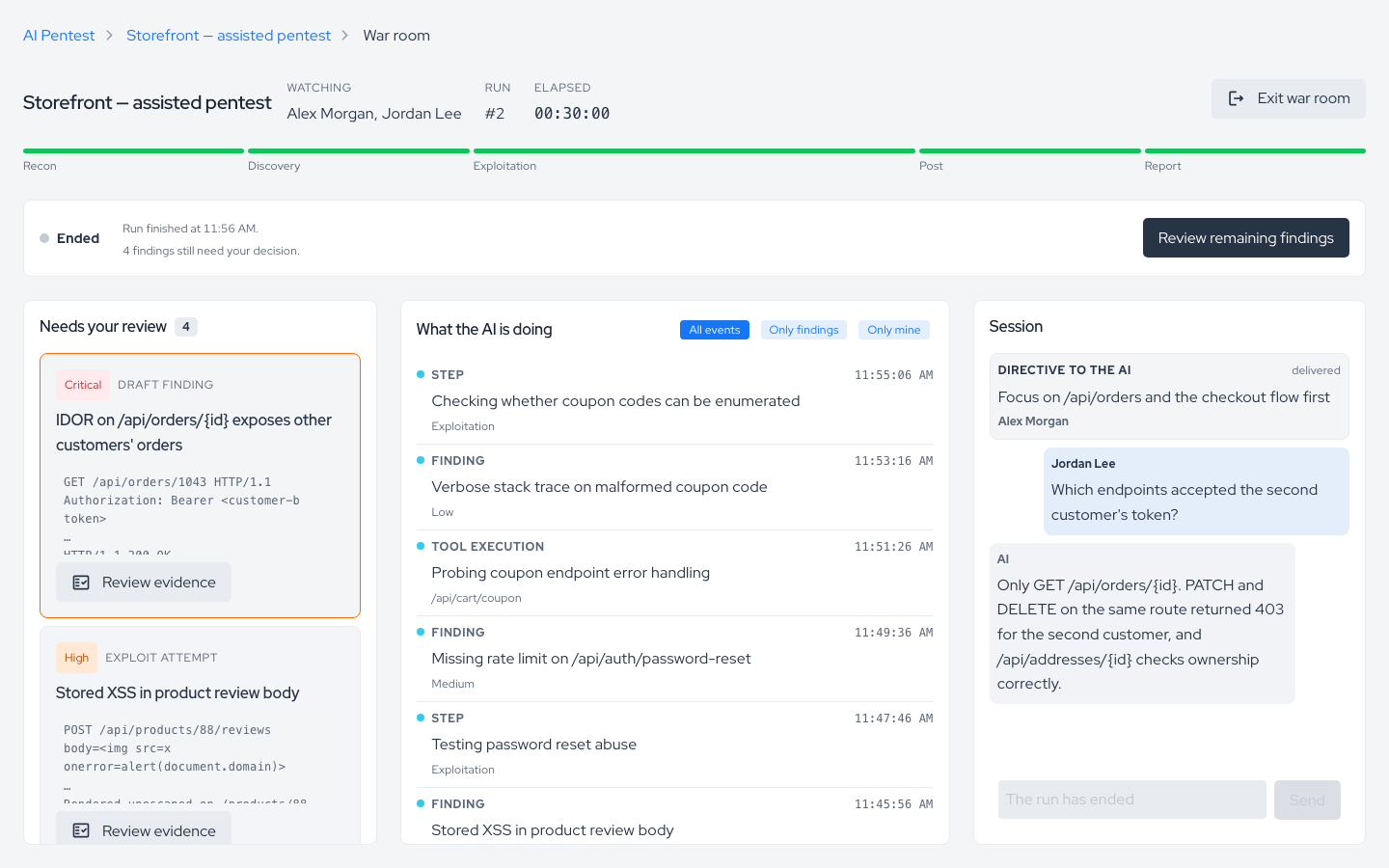This screenshot has width=1389, height=868.
Task: Review remaining findings button
Action: [x=1245, y=238]
